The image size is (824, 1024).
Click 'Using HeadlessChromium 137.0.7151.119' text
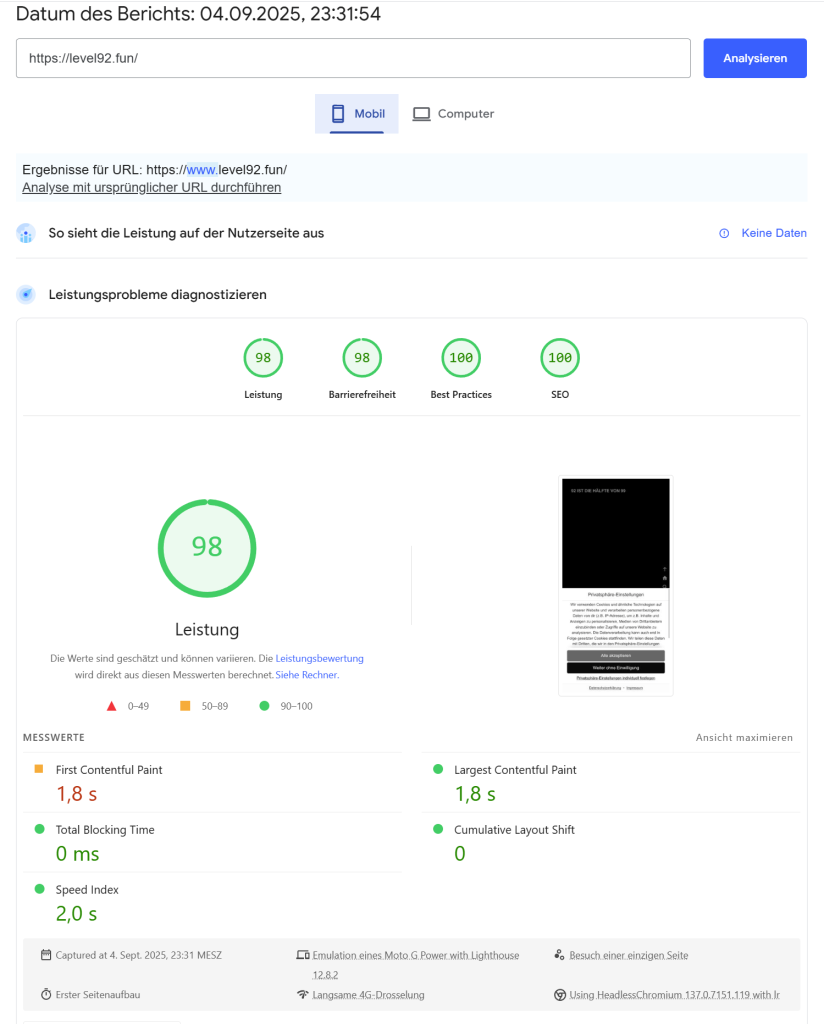click(673, 995)
